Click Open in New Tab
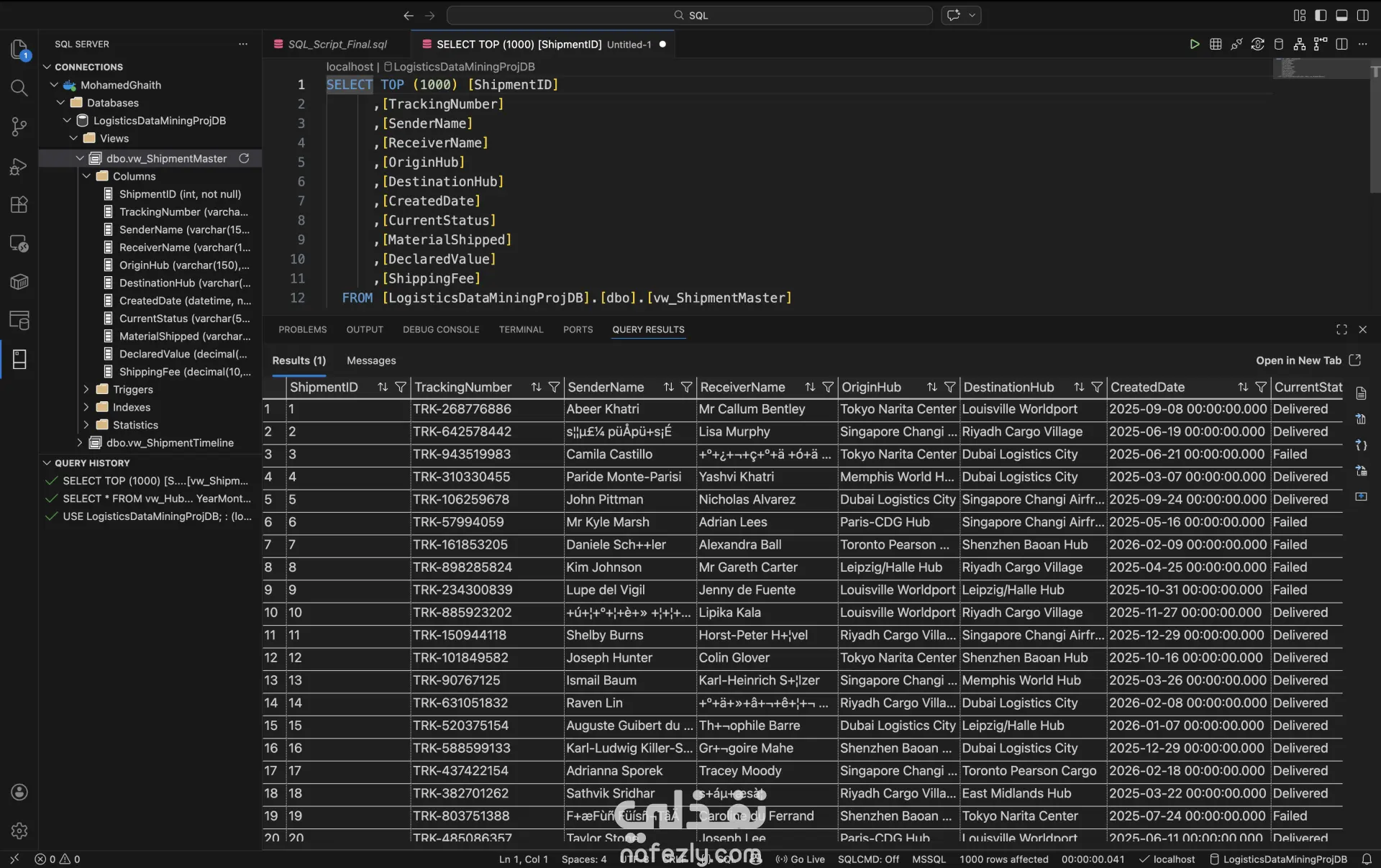 [1308, 360]
